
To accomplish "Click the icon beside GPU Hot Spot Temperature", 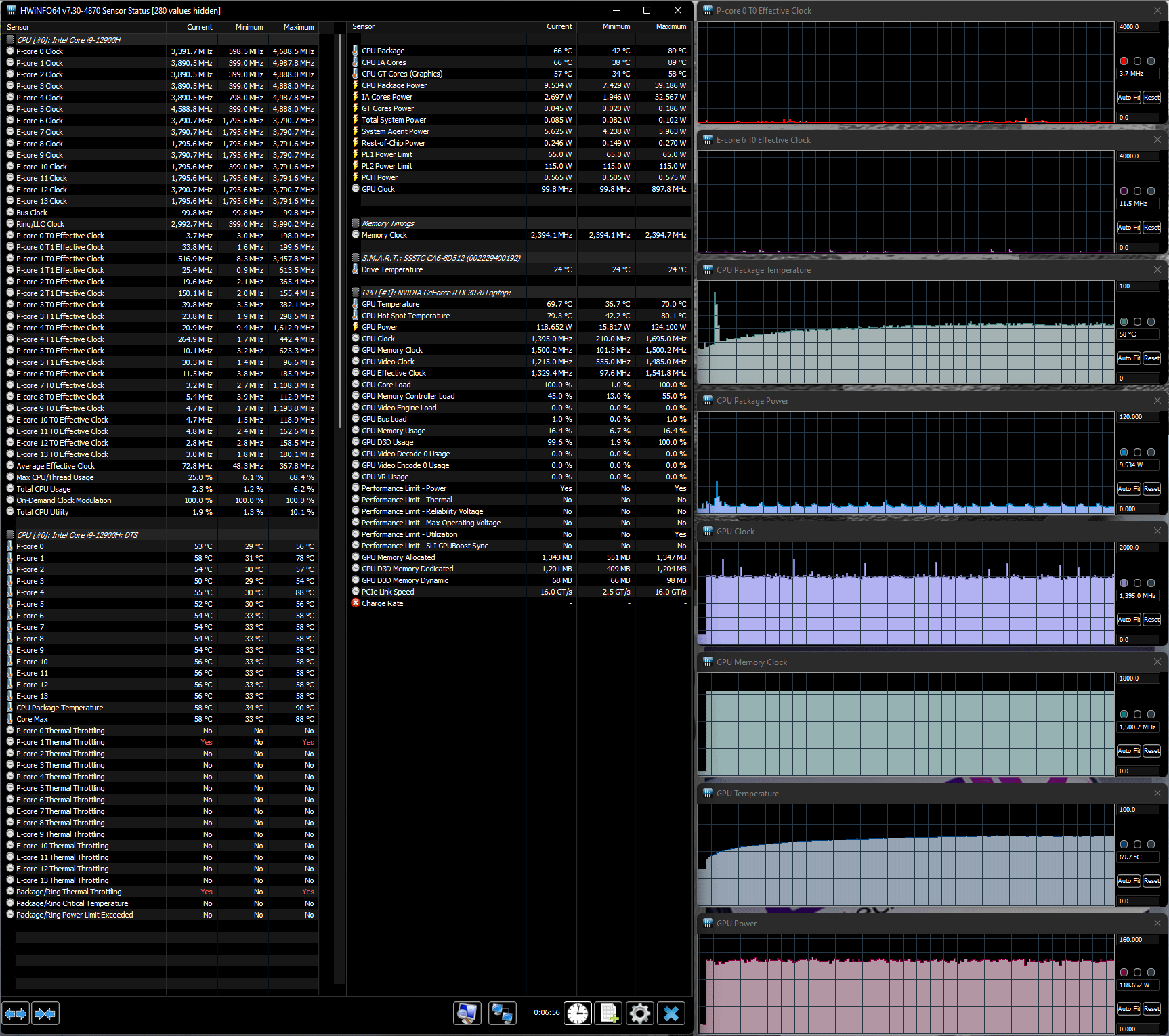I will [x=356, y=316].
